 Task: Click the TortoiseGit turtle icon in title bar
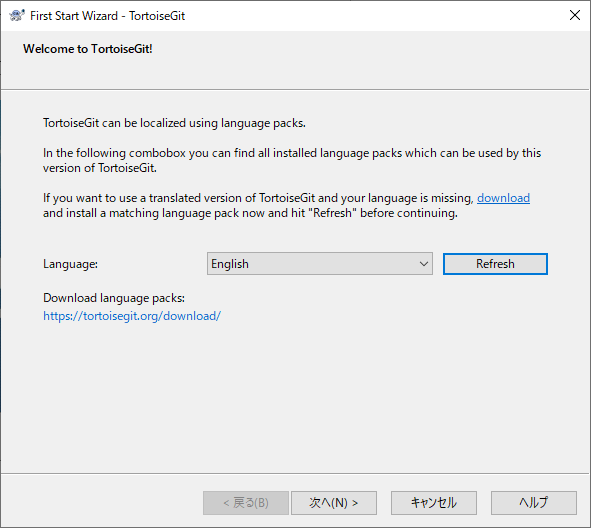pyautogui.click(x=17, y=15)
